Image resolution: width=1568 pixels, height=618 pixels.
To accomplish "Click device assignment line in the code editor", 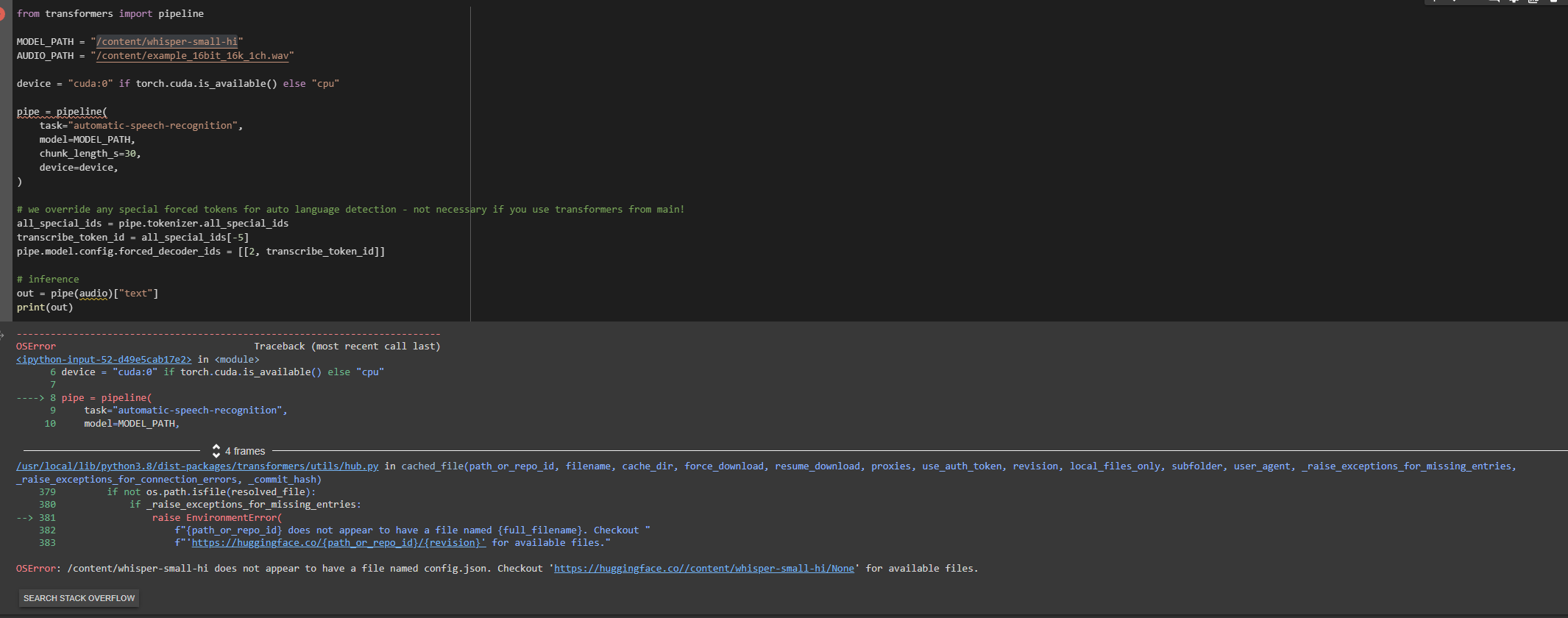I will 178,84.
